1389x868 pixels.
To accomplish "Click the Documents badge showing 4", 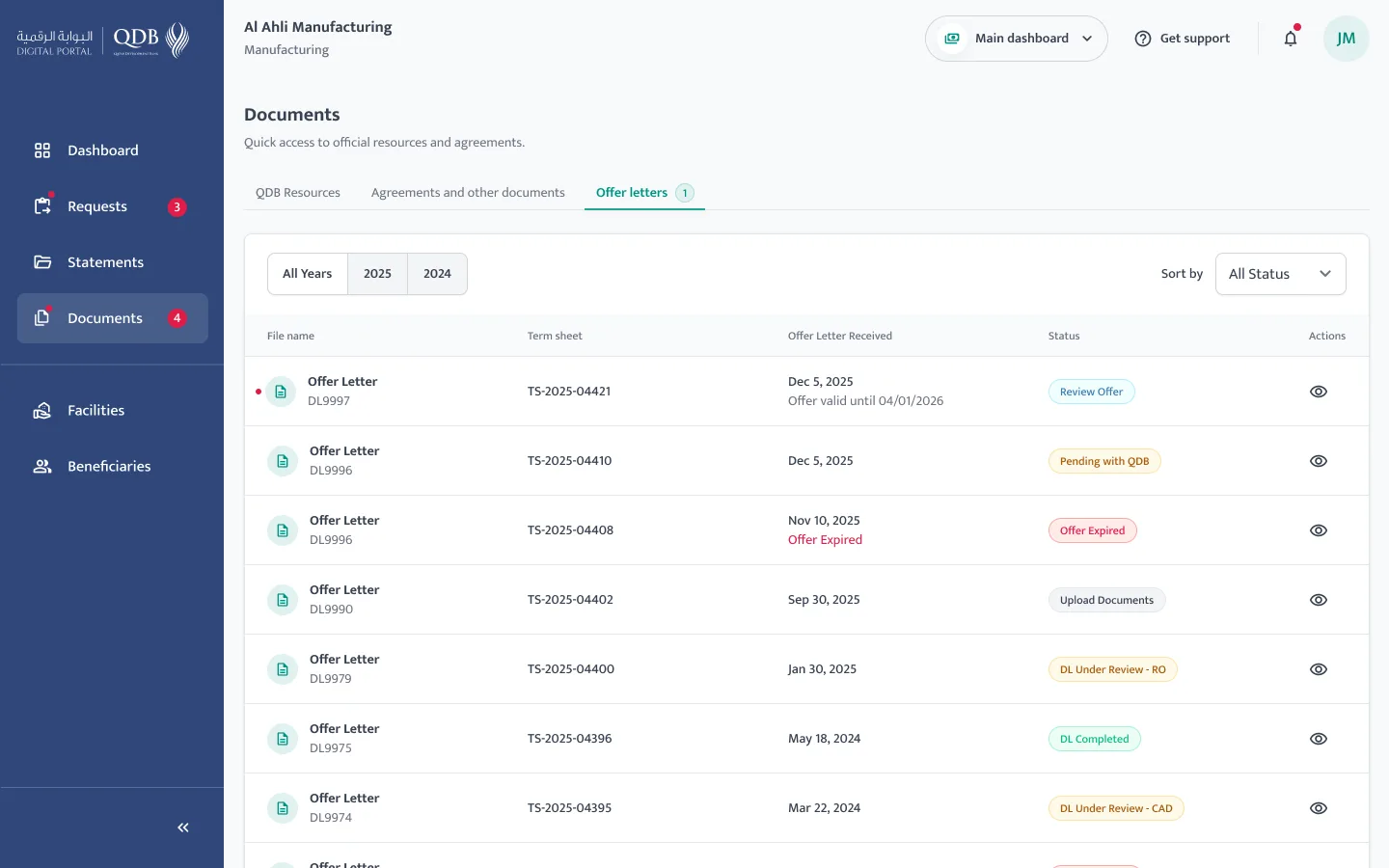I will click(x=177, y=318).
